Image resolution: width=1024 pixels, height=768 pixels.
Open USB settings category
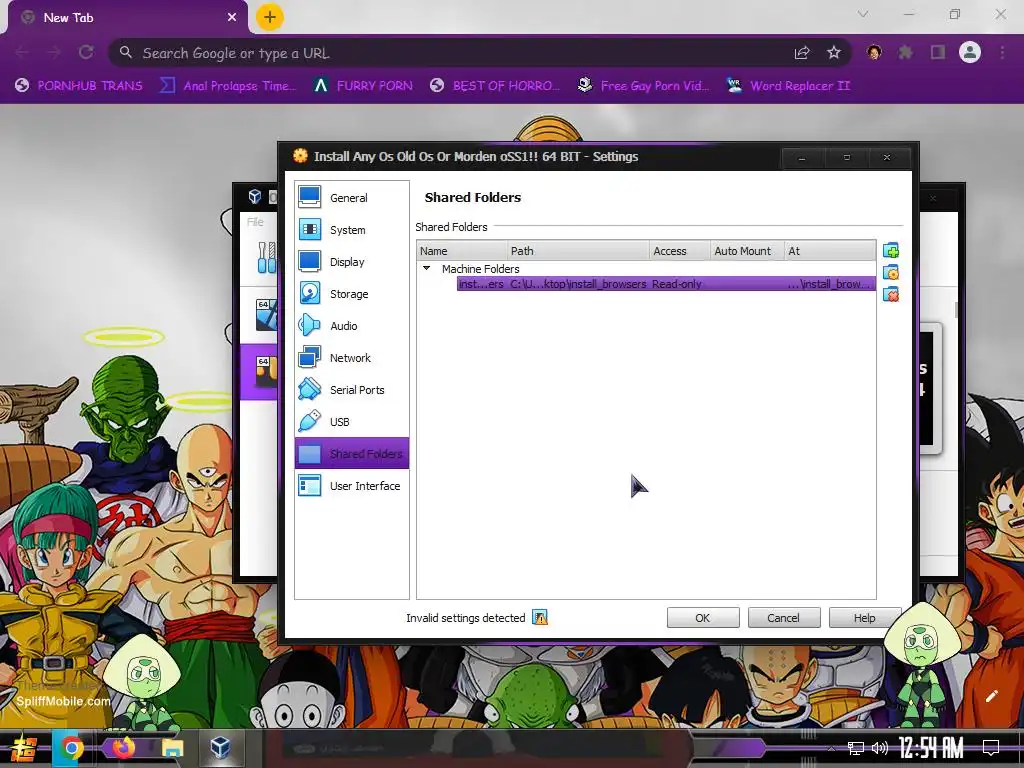point(351,421)
